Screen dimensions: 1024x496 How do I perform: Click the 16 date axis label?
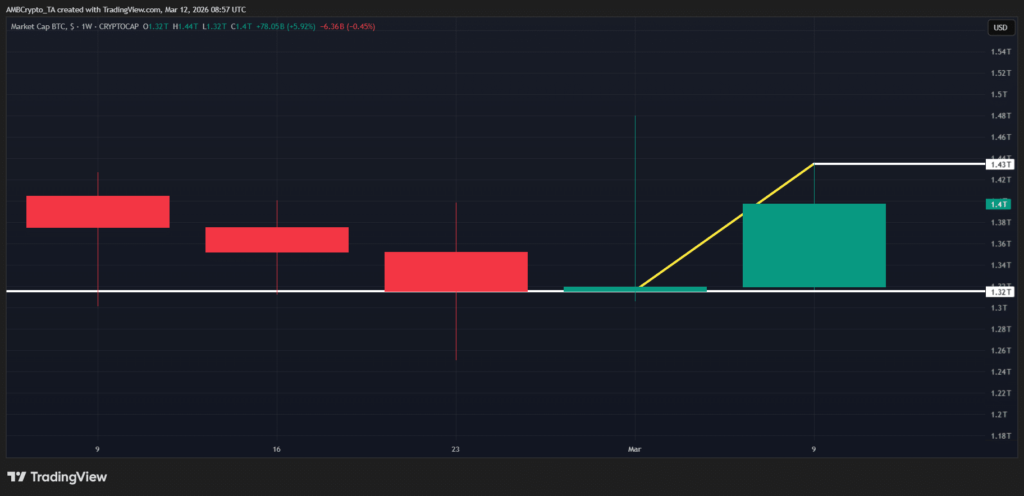point(277,449)
